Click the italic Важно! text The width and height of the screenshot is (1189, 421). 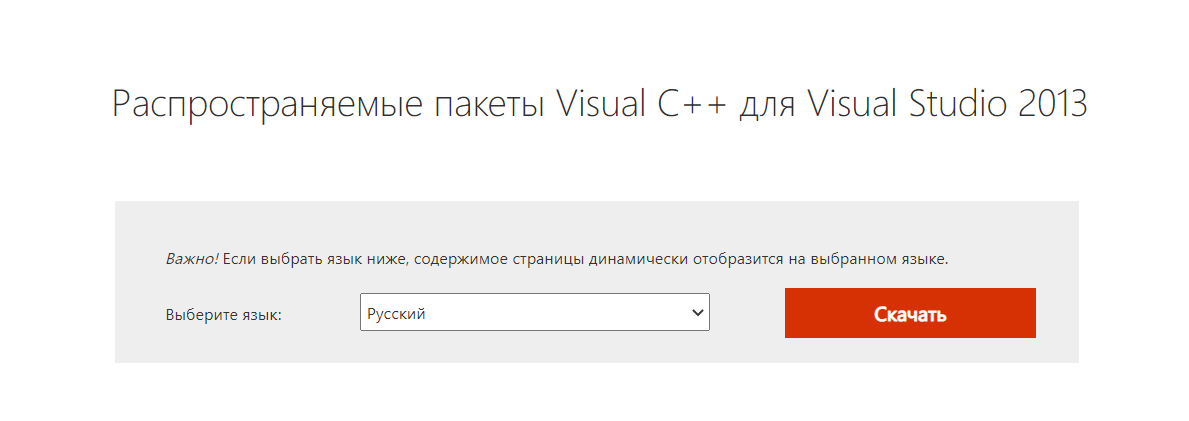point(192,259)
